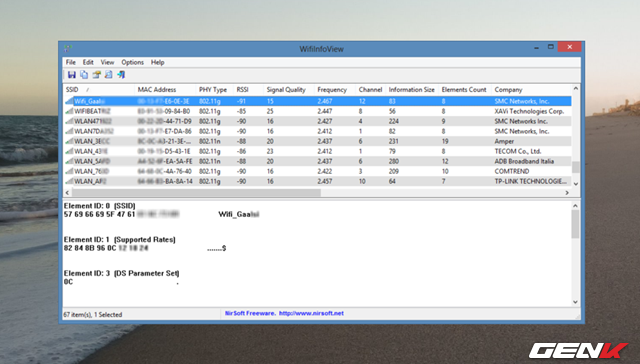
Task: Click the WifiInfoView app icon in title bar
Action: click(x=68, y=49)
